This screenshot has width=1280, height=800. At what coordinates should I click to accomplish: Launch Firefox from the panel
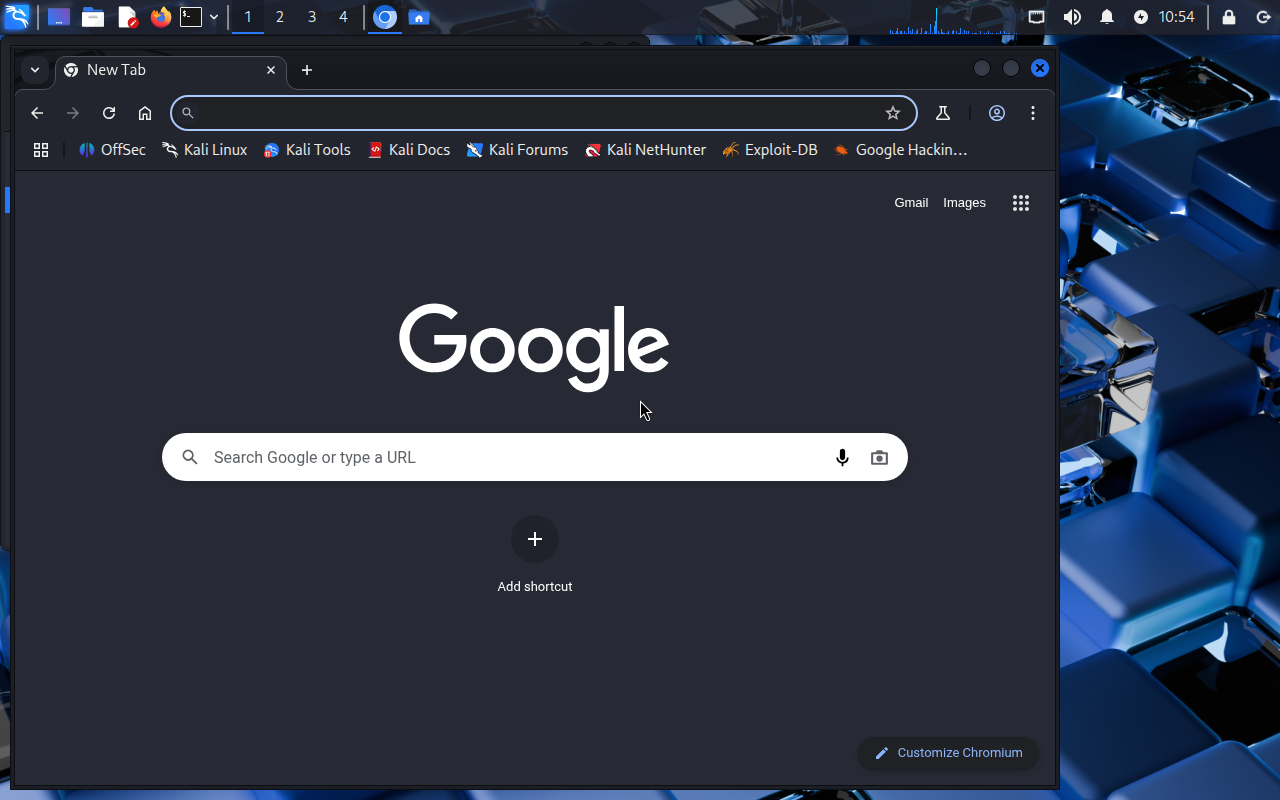tap(161, 17)
